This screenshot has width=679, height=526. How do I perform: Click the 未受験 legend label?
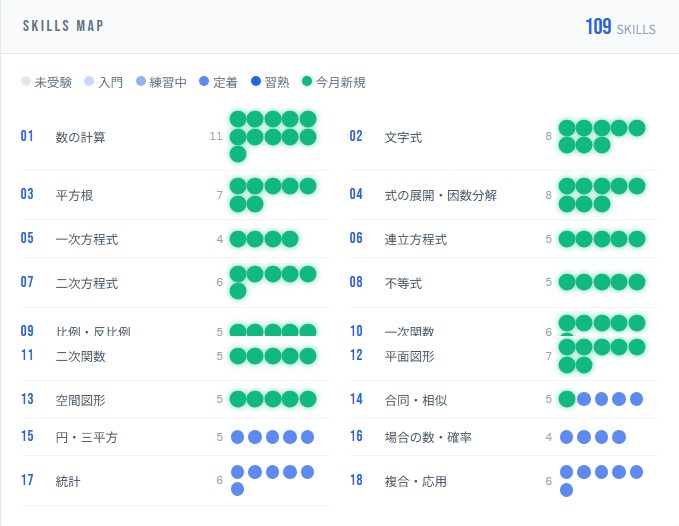53,82
